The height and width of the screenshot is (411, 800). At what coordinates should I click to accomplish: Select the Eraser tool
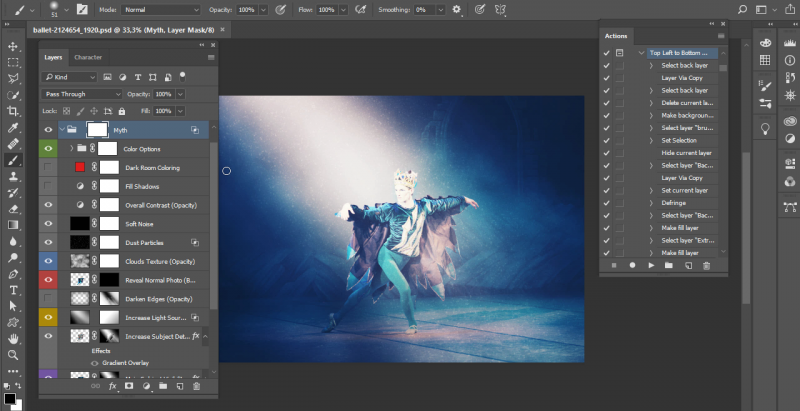tap(13, 209)
